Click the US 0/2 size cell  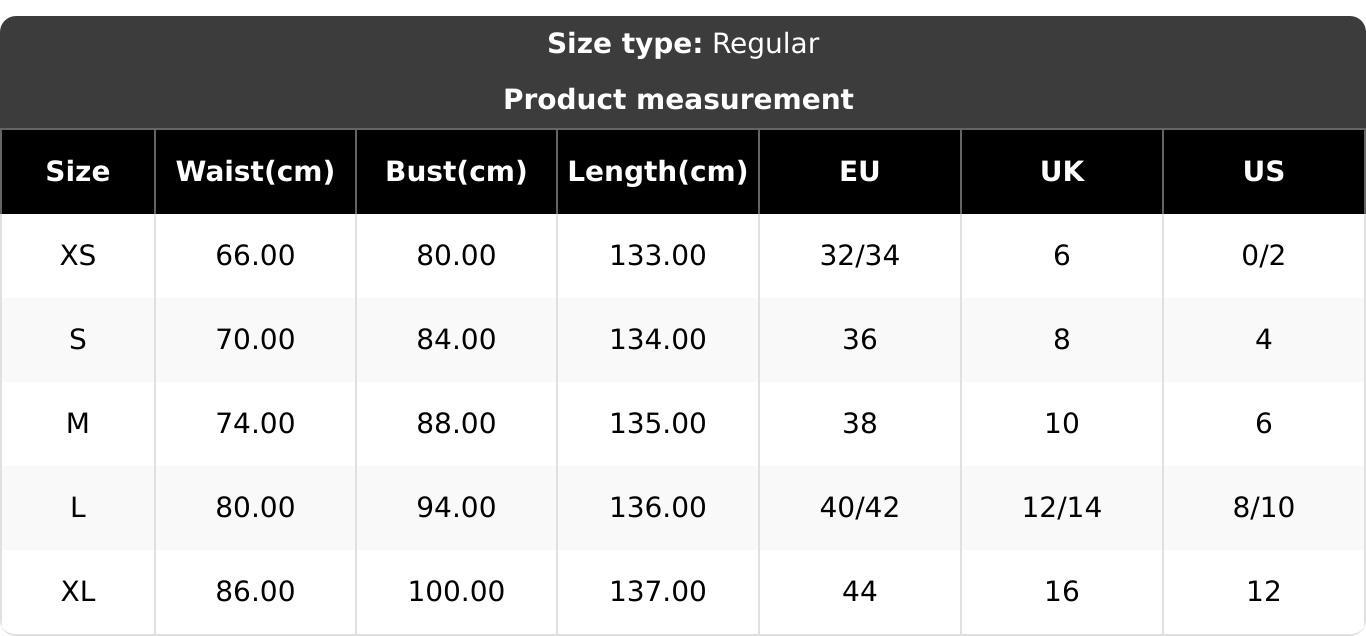point(1263,256)
